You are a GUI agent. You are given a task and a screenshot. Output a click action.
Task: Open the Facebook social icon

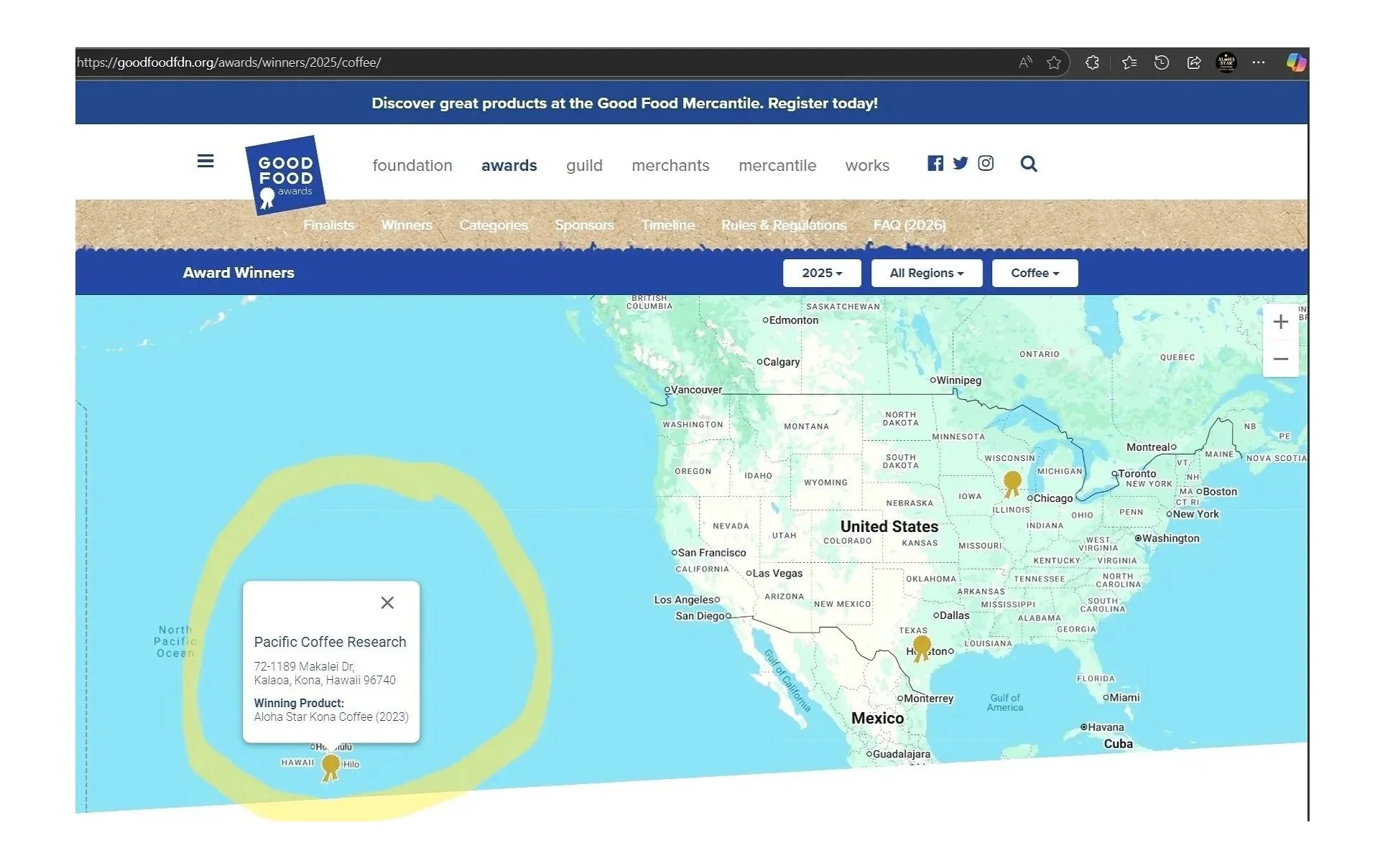pos(935,163)
